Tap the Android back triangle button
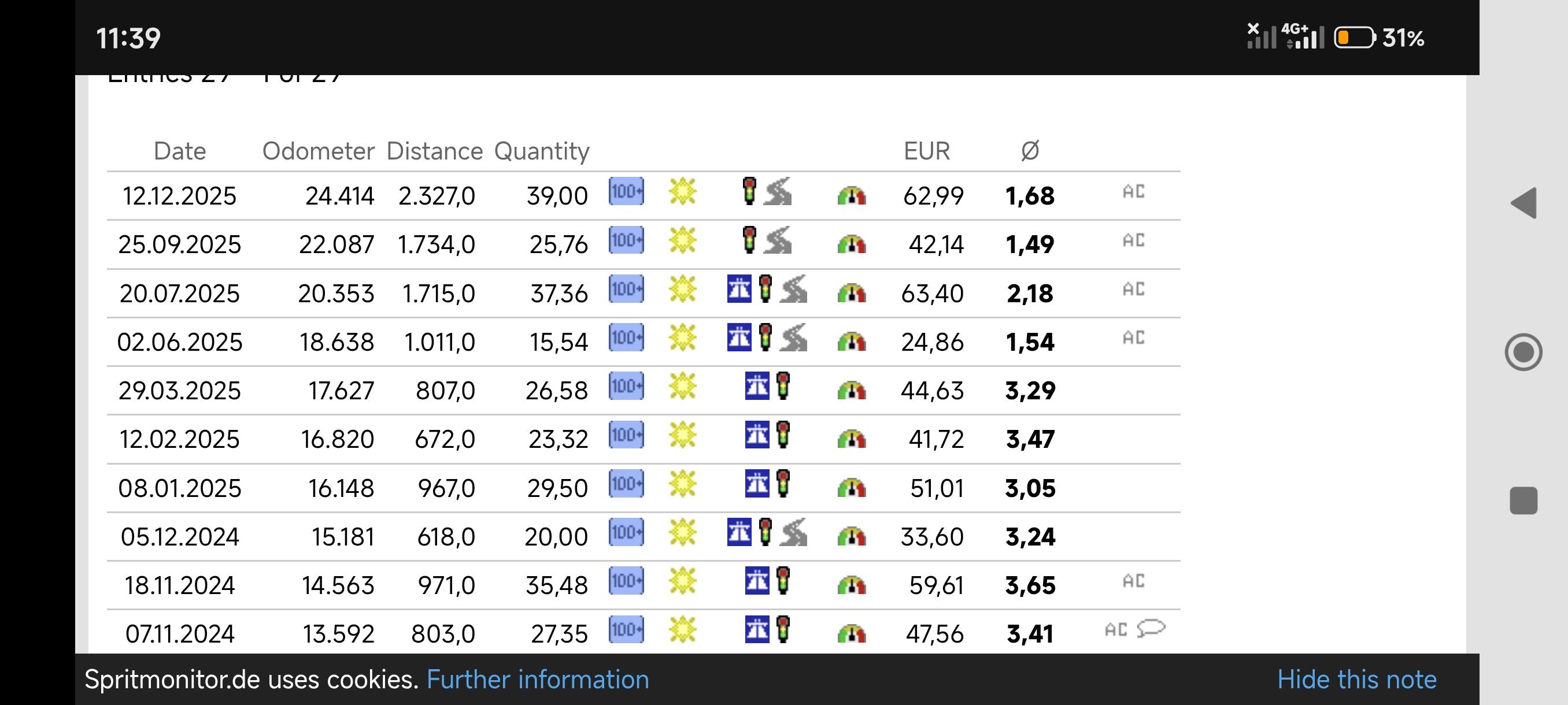This screenshot has width=1568, height=705. (x=1523, y=203)
